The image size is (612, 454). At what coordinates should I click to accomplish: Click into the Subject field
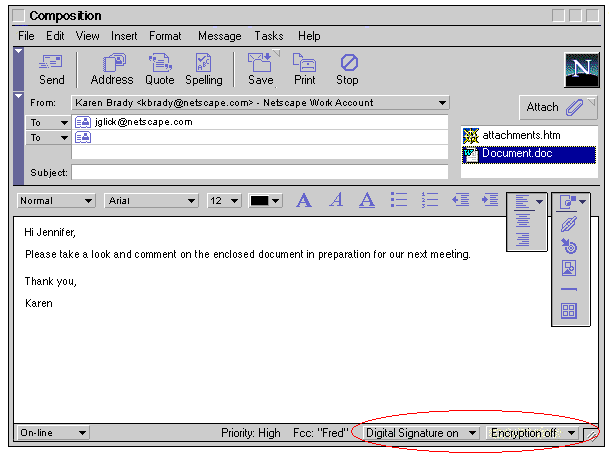point(260,172)
